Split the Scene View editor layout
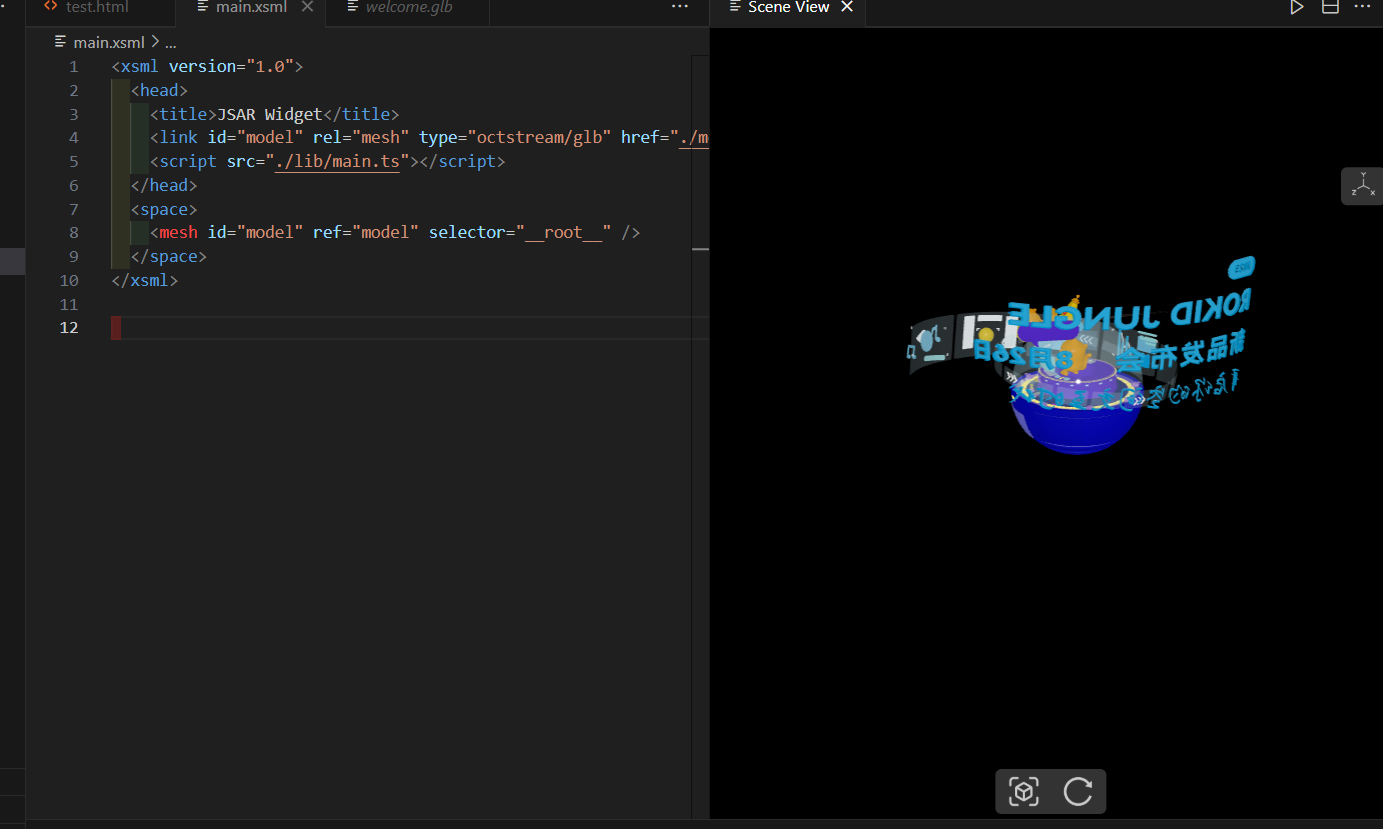This screenshot has height=829, width=1383. point(1330,7)
